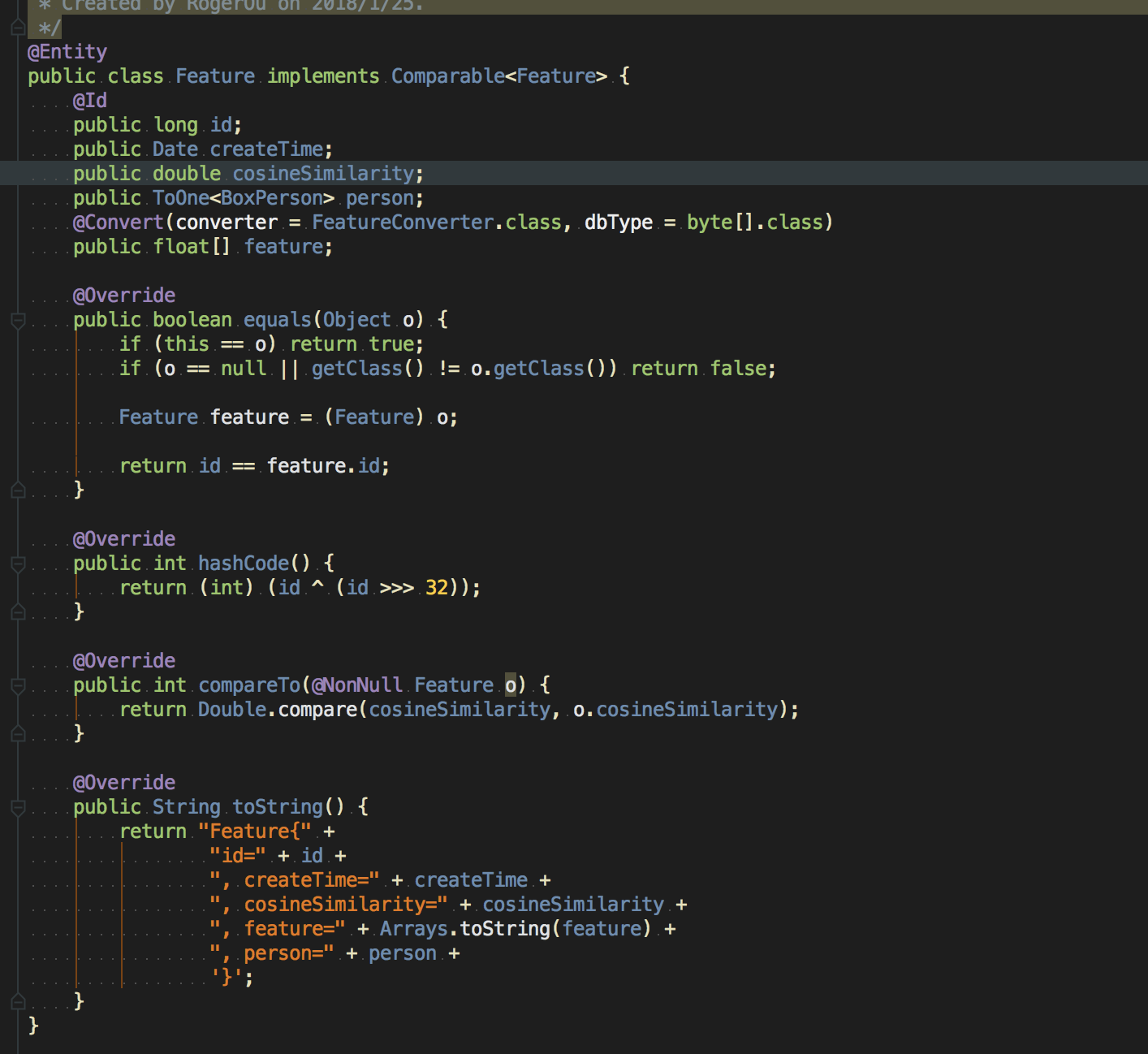
Task: Click fold end marker closing equals method
Action: (18, 490)
